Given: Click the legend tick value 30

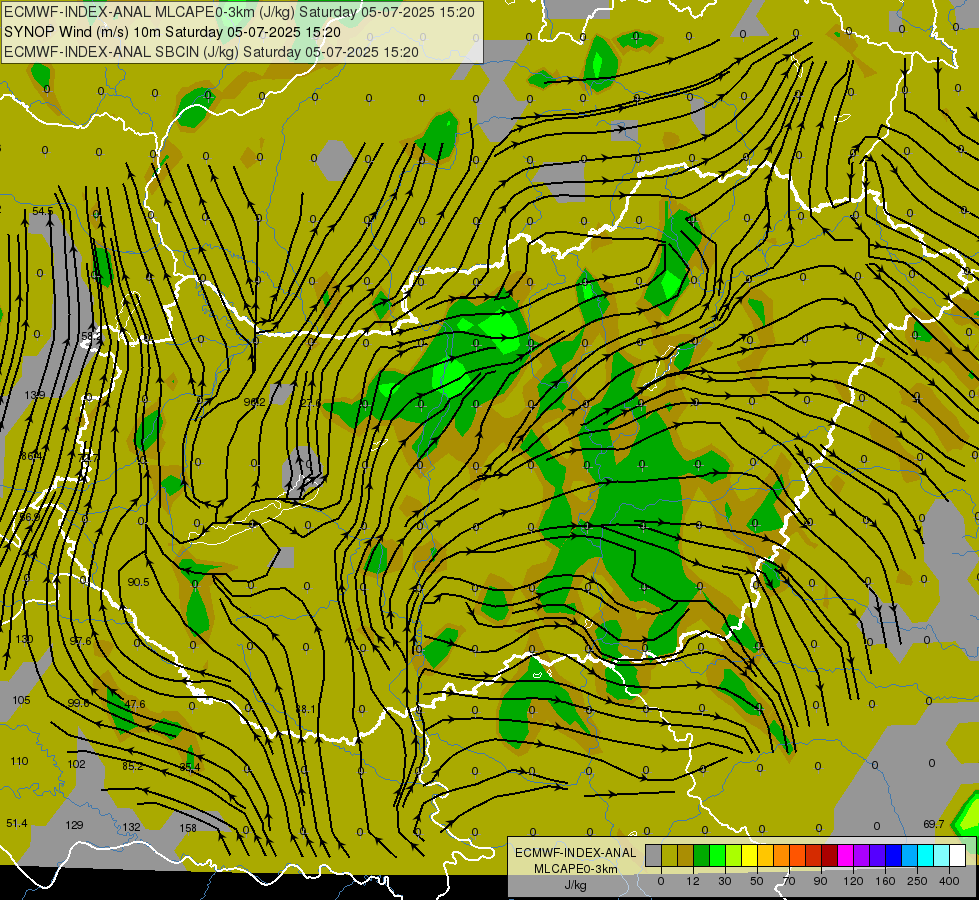Looking at the screenshot, I should 725,881.
